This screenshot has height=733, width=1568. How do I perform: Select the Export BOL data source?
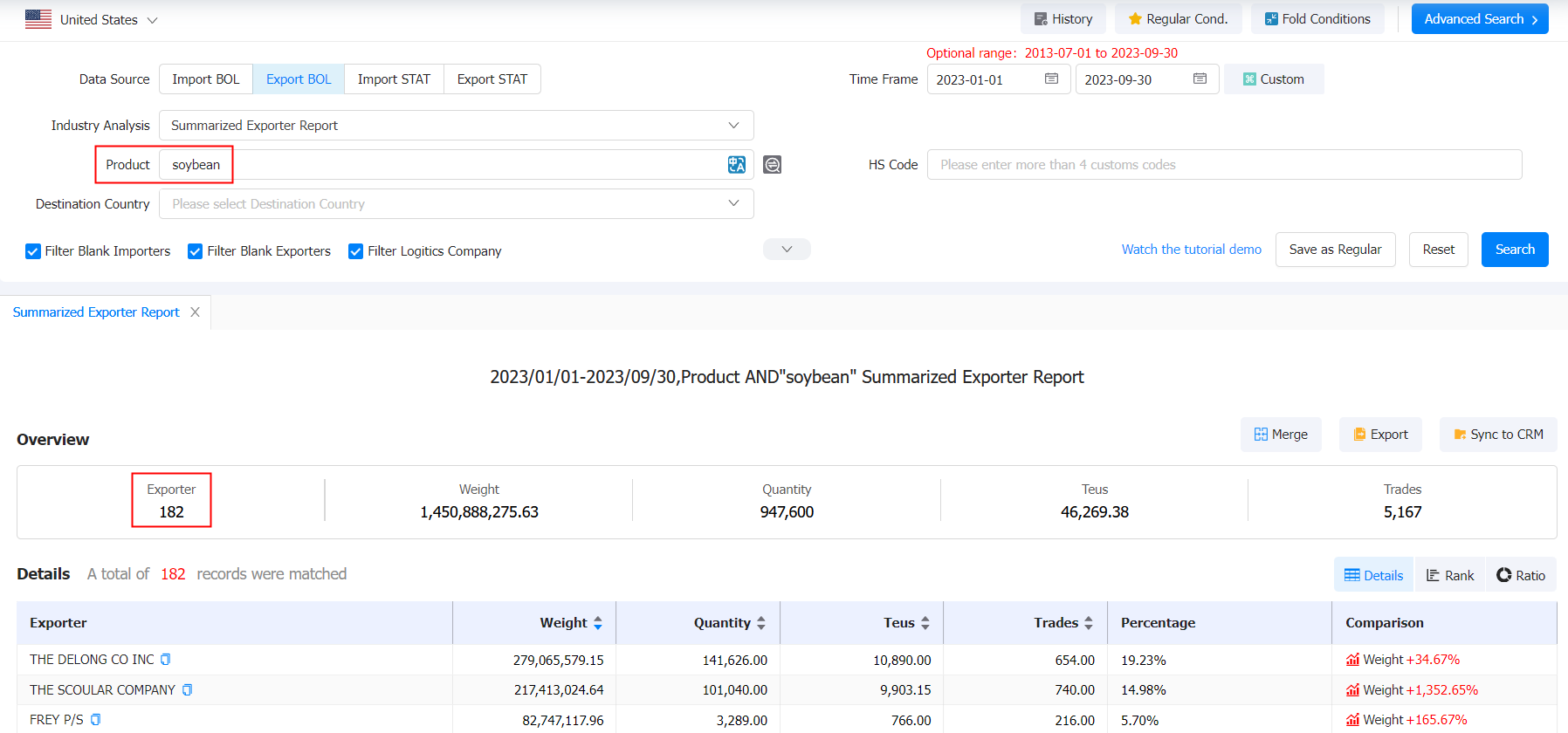coord(299,79)
